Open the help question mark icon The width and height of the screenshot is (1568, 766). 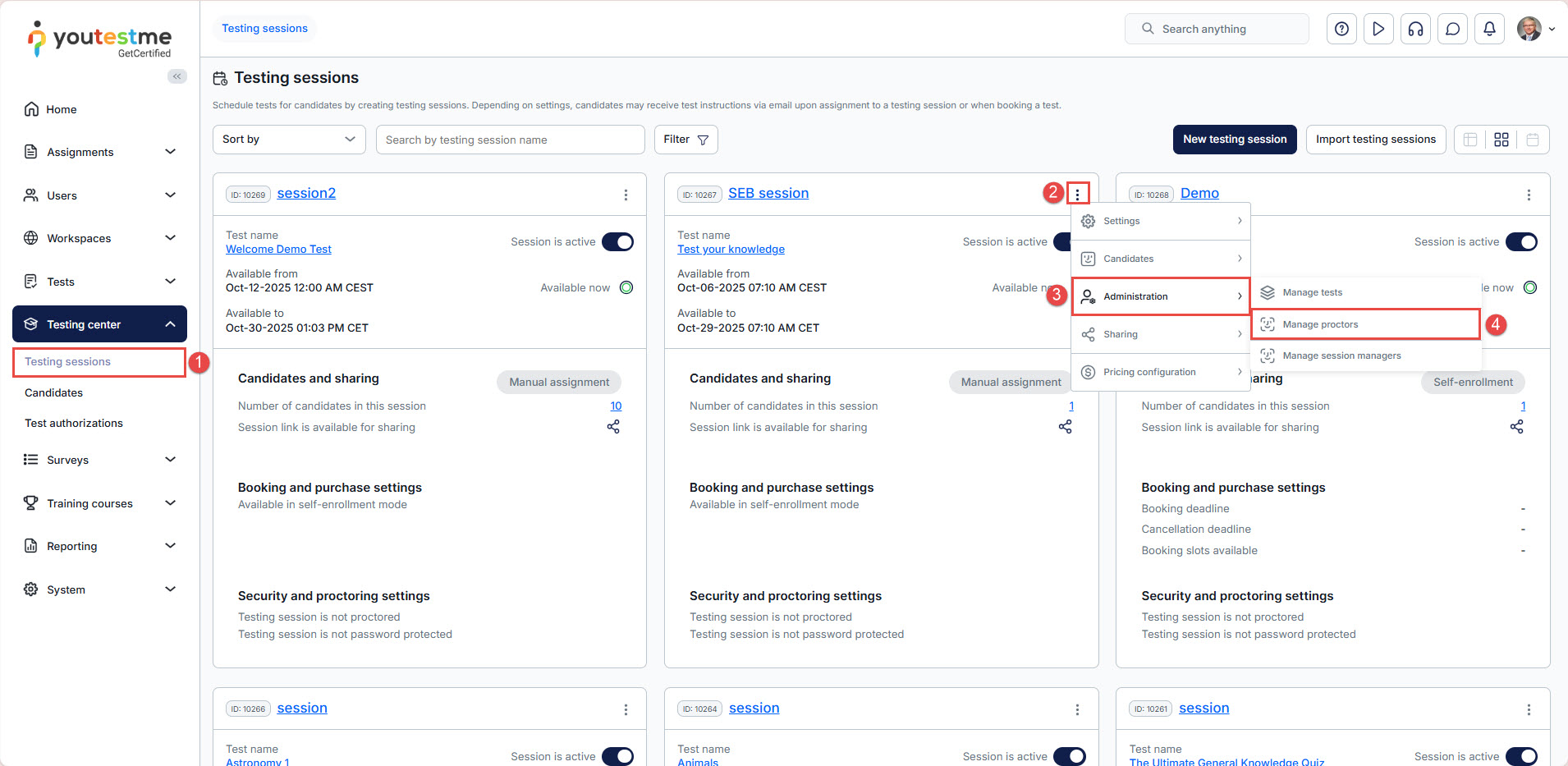click(1341, 29)
